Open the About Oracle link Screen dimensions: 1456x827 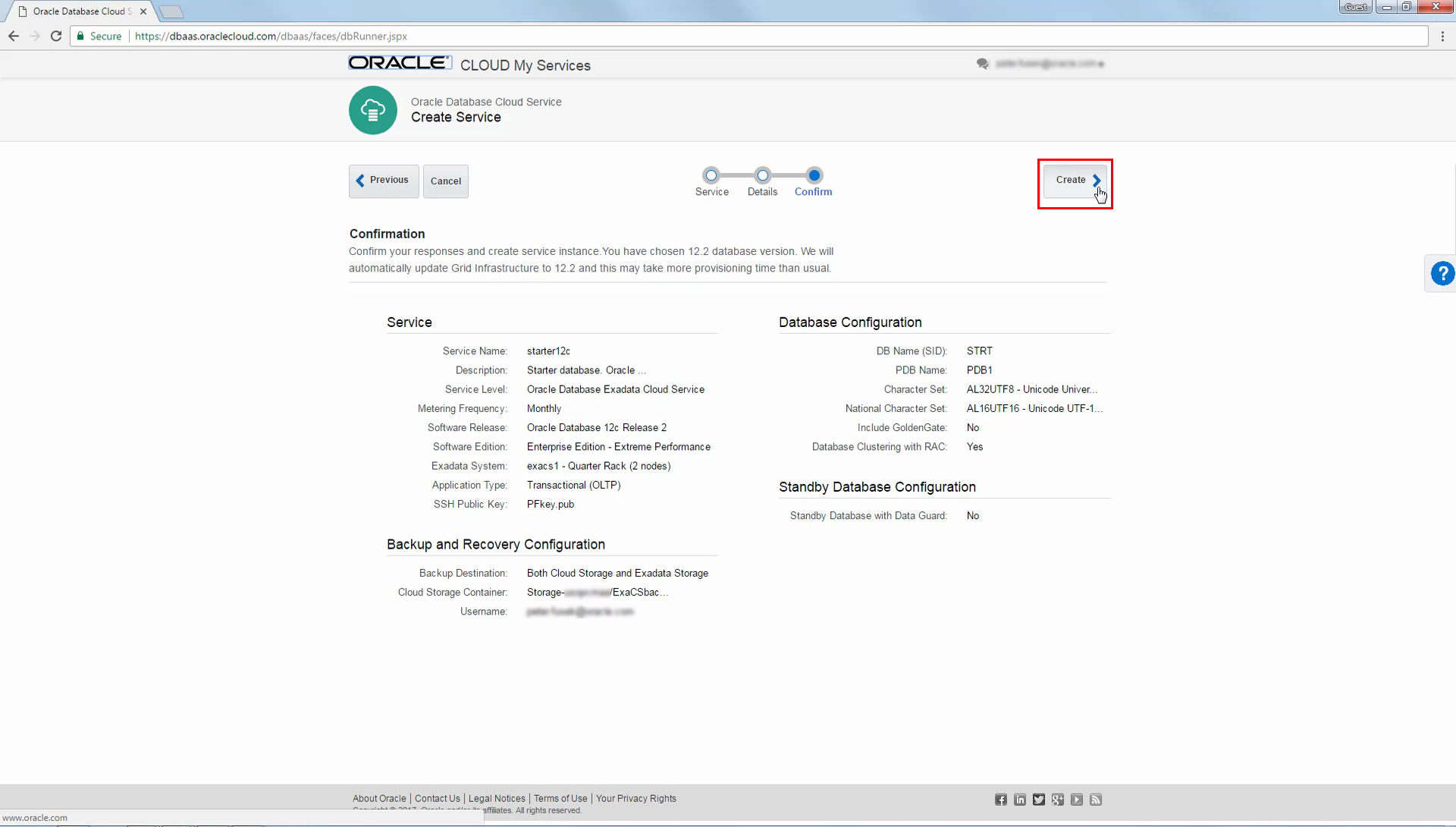(x=379, y=798)
